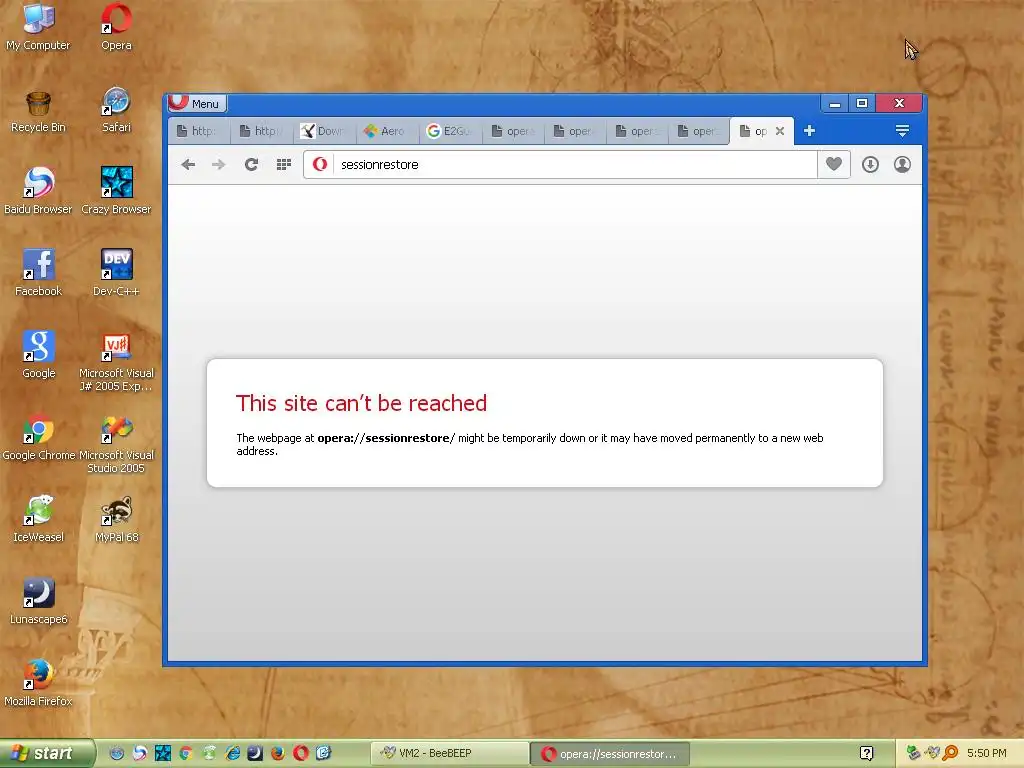Select the Google Chrome desktop shortcut
The width and height of the screenshot is (1024, 768).
(x=38, y=438)
